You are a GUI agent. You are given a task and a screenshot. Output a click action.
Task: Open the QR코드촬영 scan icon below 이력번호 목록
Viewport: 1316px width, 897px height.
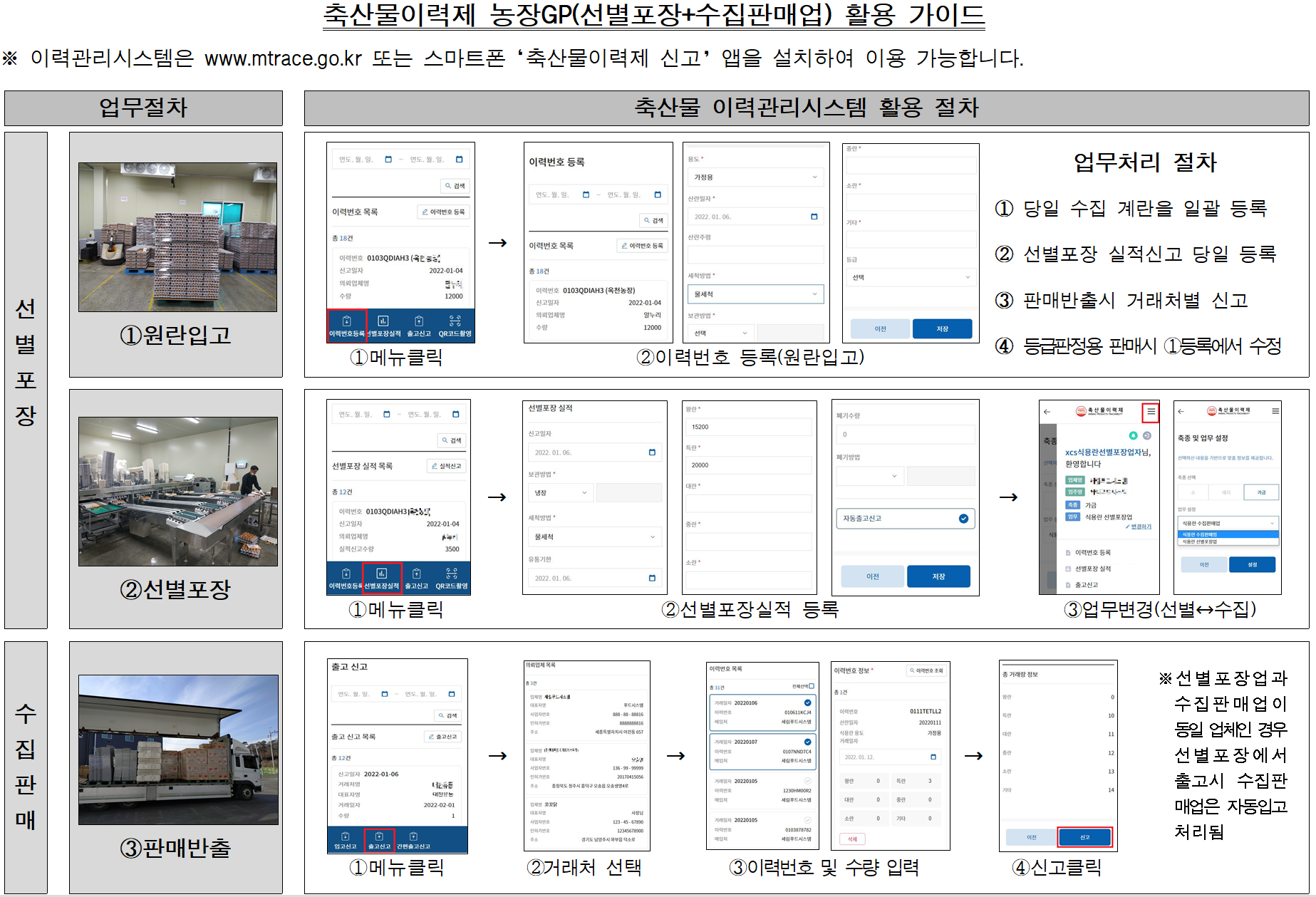tap(455, 321)
